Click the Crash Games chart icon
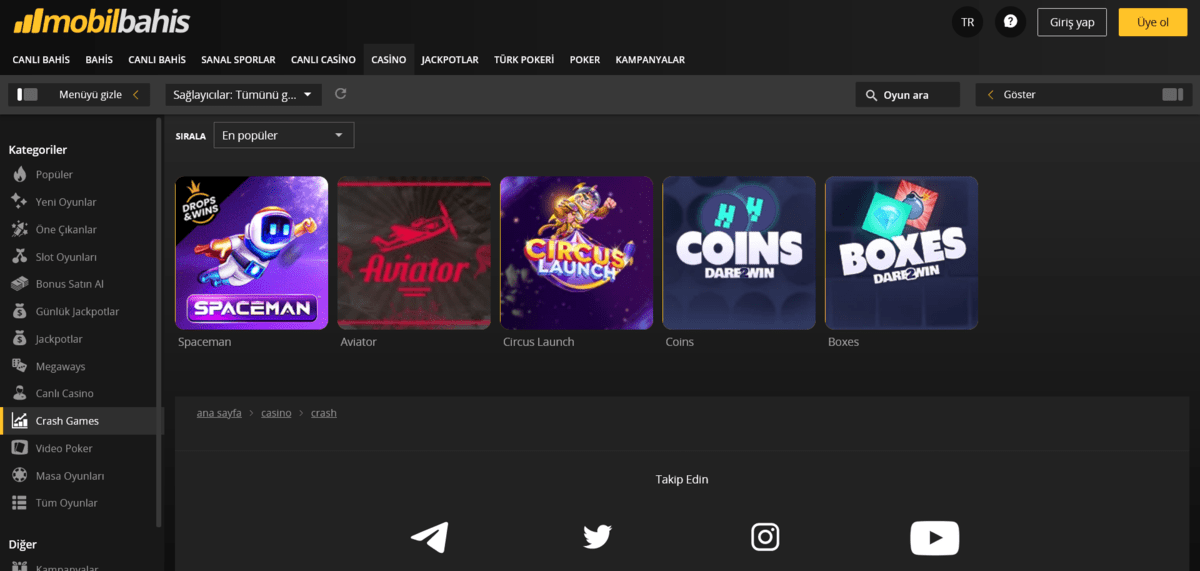 [19, 421]
